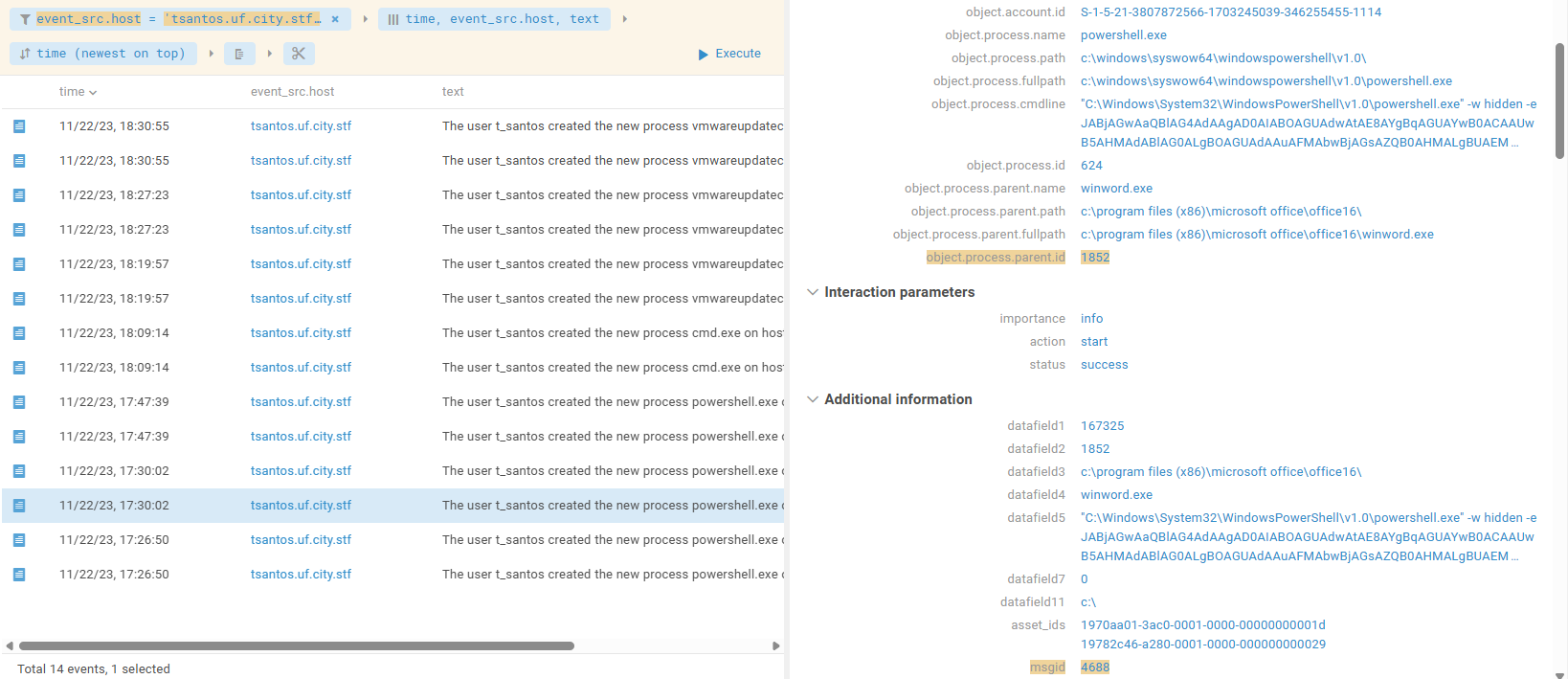Click the object.process.fullpath value
This screenshot has width=1568, height=679.
(x=1266, y=81)
